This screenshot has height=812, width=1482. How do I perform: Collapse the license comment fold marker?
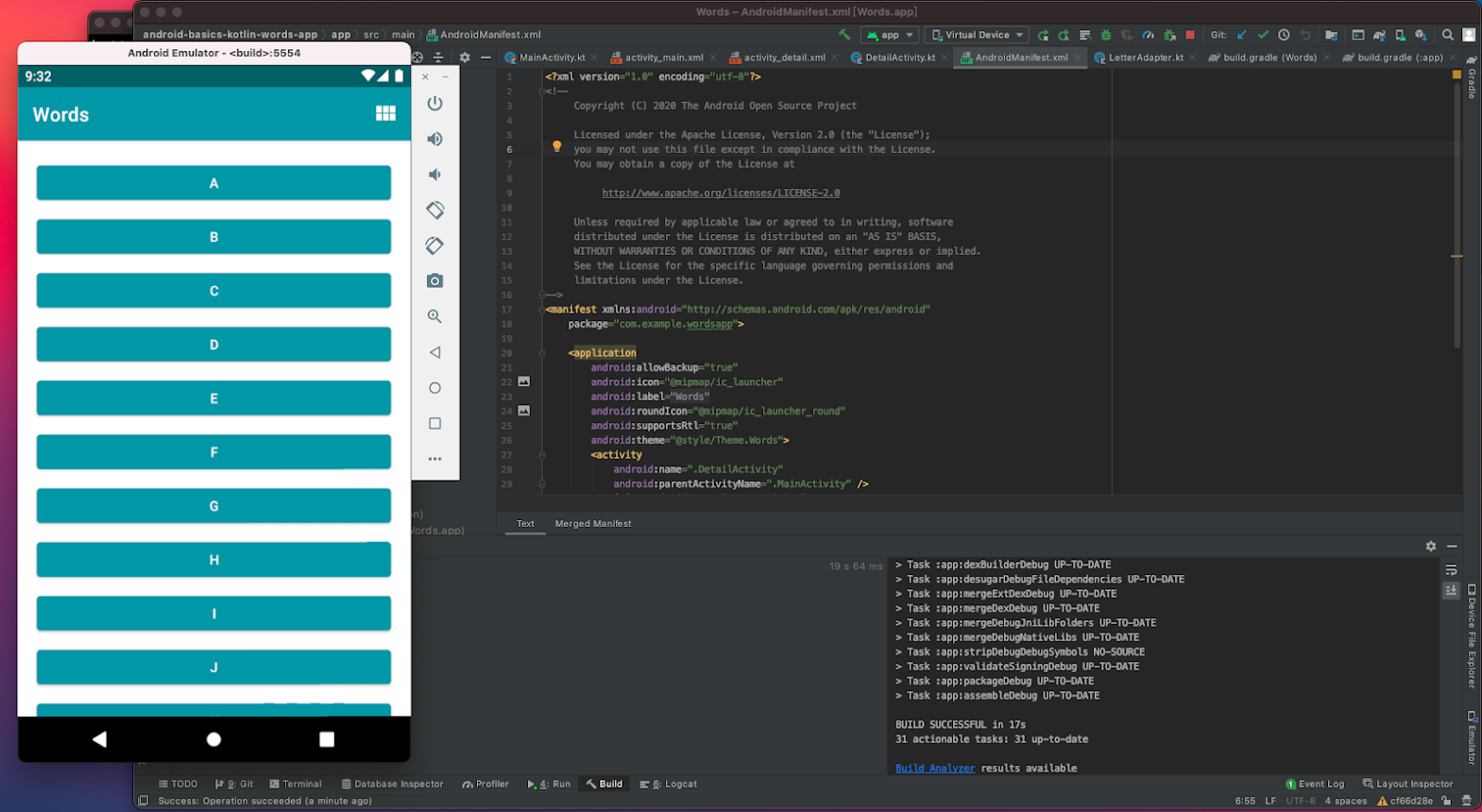point(542,92)
